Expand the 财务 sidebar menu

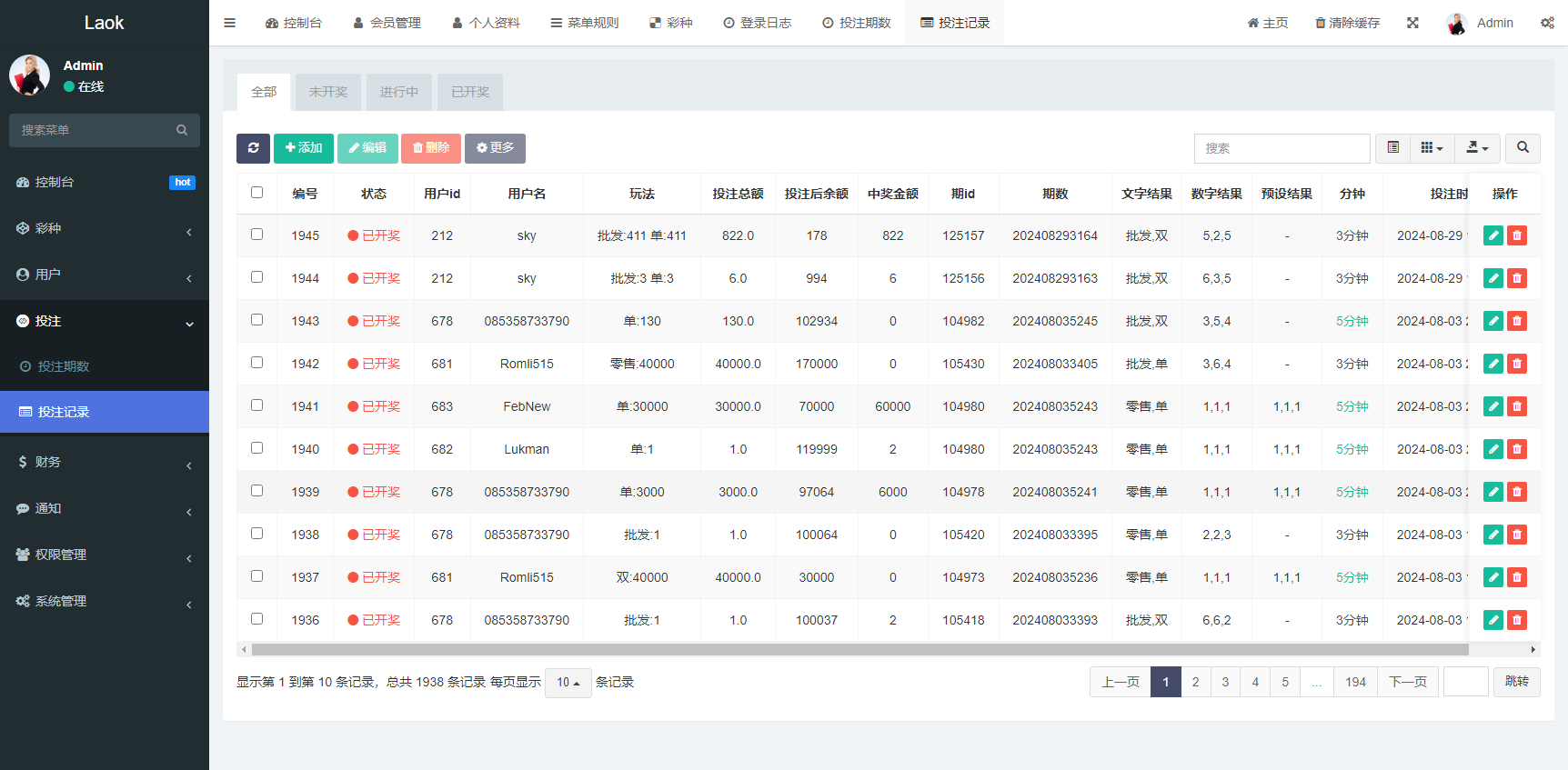105,463
